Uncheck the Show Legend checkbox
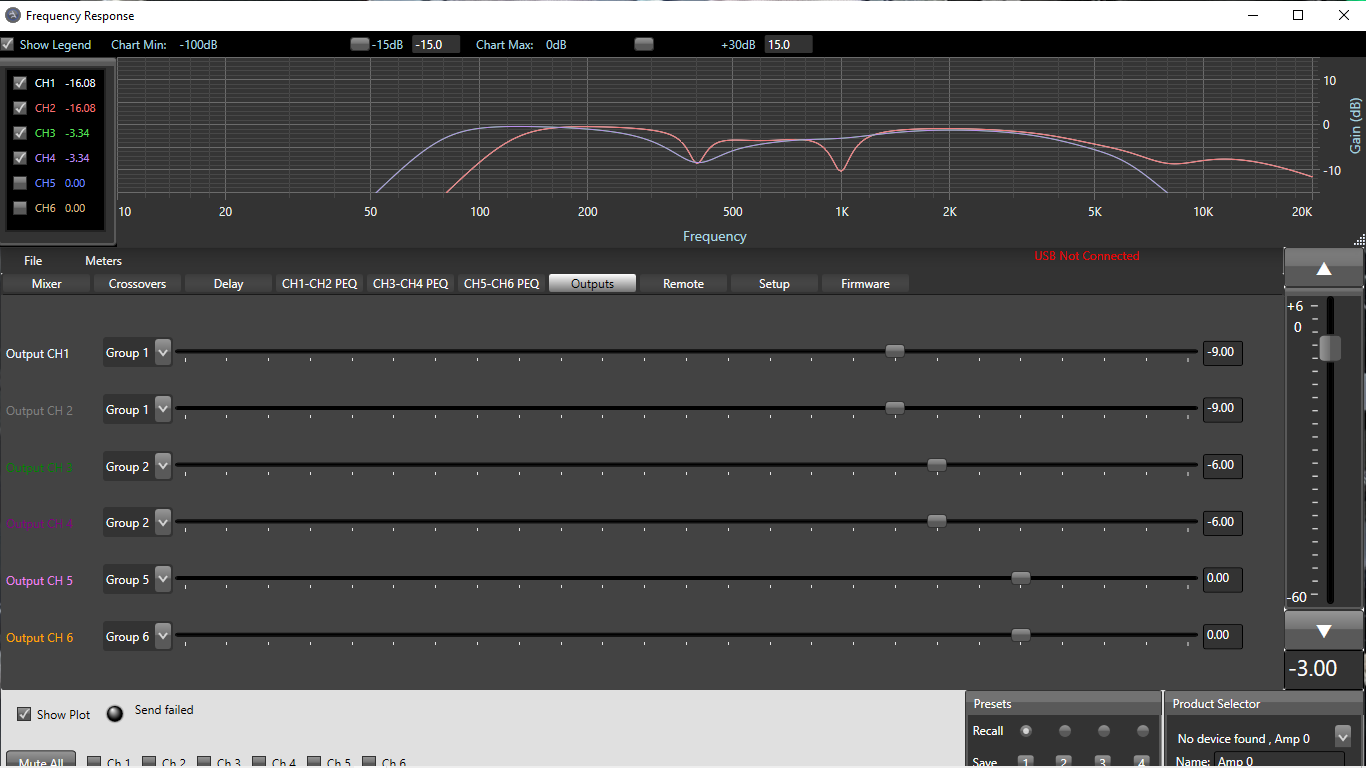The image size is (1366, 768). coord(8,45)
